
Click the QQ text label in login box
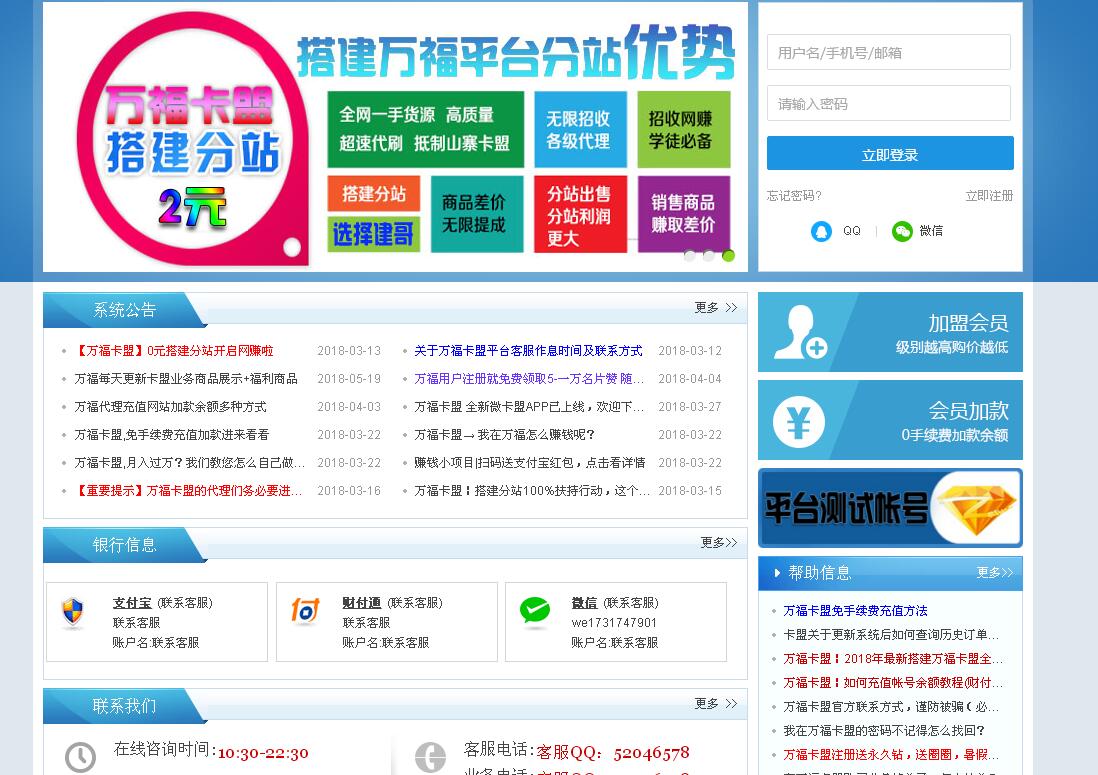[852, 231]
